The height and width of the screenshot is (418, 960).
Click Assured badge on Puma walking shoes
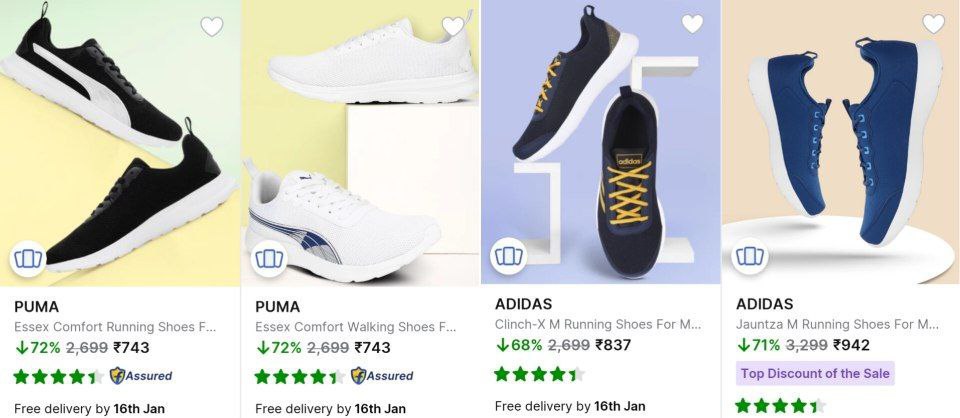(x=382, y=376)
